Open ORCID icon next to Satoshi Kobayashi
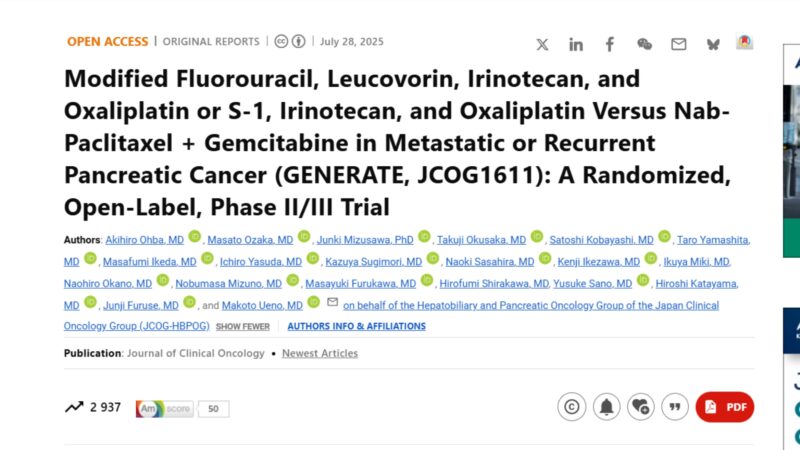Image resolution: width=800 pixels, height=450 pixels. point(664,236)
